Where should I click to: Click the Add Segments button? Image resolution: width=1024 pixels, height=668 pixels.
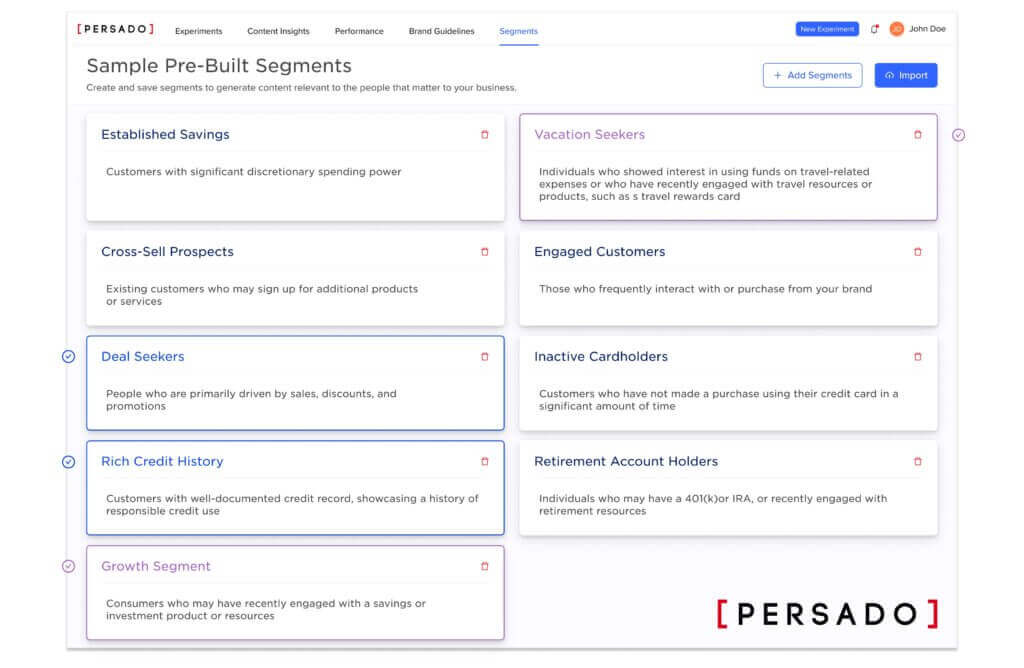click(x=812, y=76)
